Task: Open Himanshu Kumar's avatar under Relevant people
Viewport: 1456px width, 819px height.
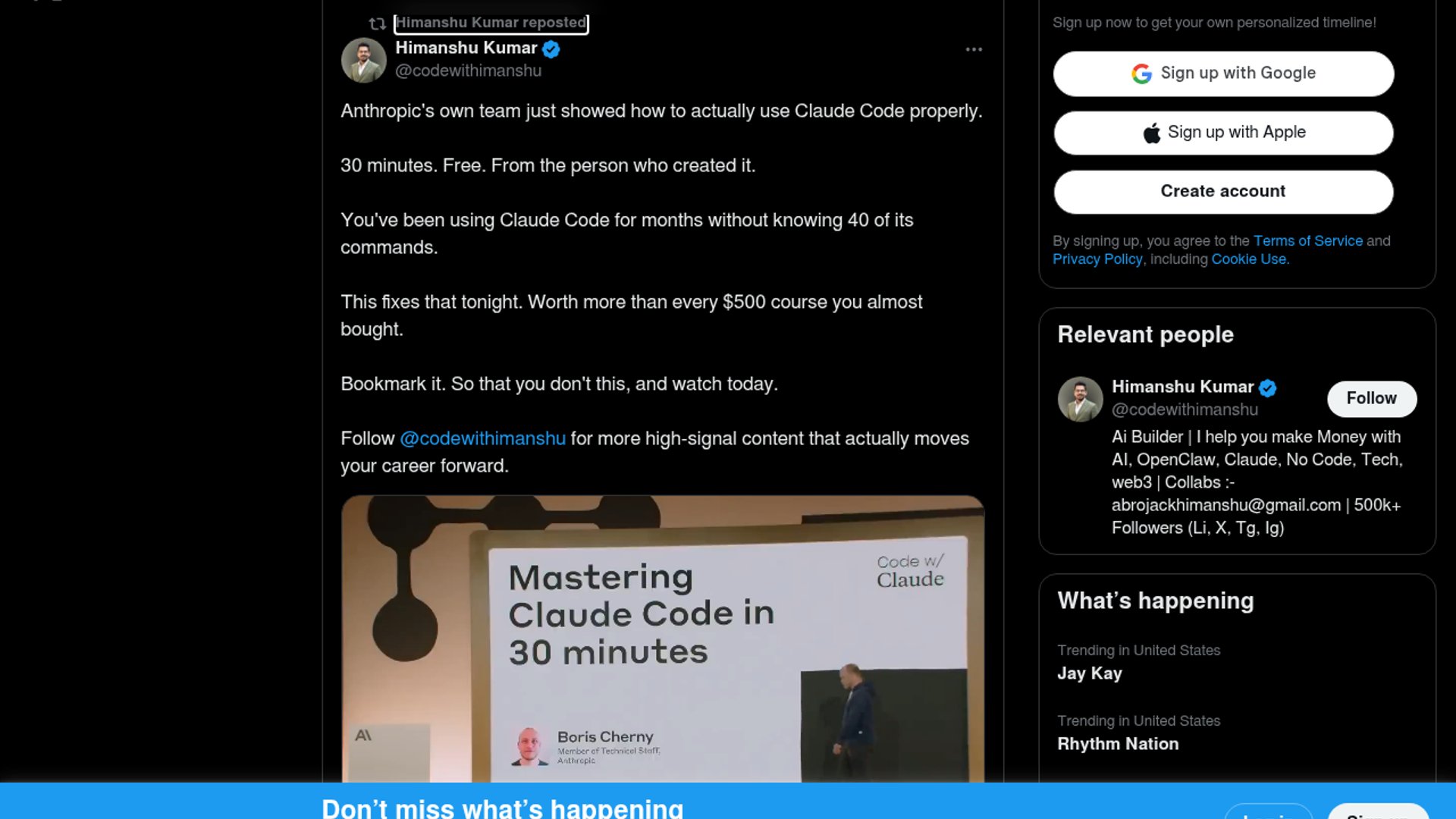Action: pyautogui.click(x=1080, y=399)
